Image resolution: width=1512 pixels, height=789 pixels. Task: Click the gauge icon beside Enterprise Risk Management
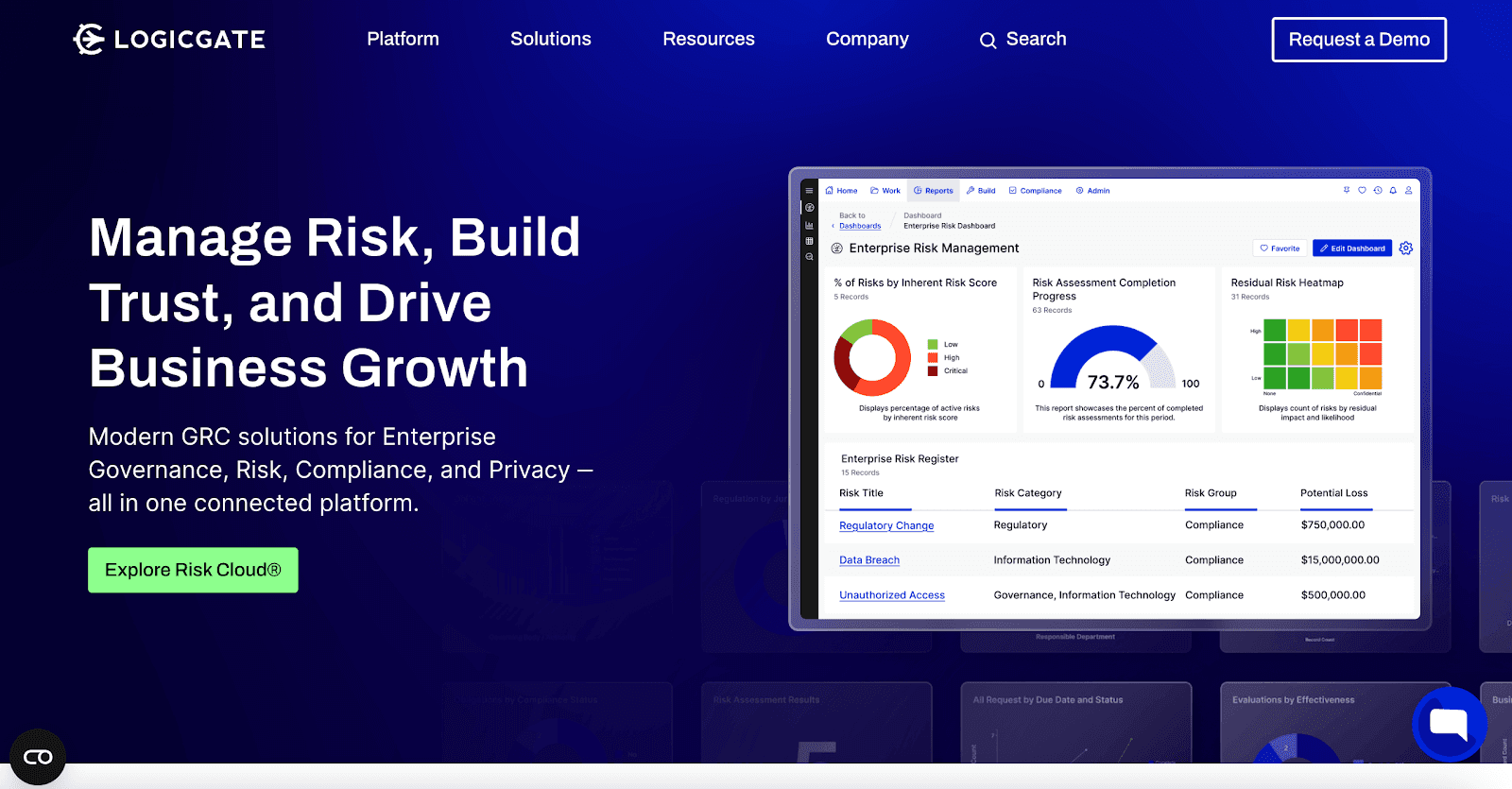point(836,249)
